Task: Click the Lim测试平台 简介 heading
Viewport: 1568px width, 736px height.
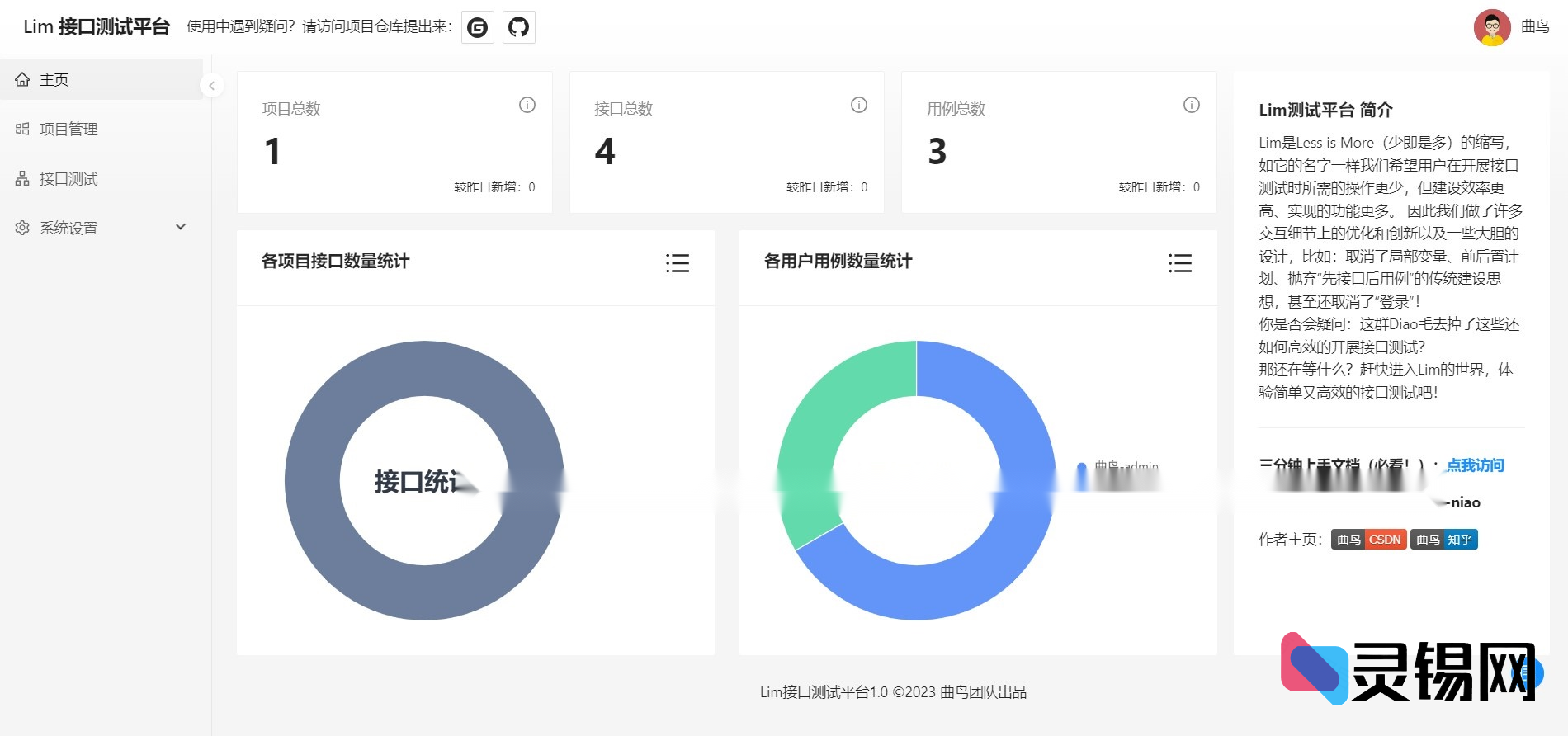Action: pyautogui.click(x=1325, y=110)
